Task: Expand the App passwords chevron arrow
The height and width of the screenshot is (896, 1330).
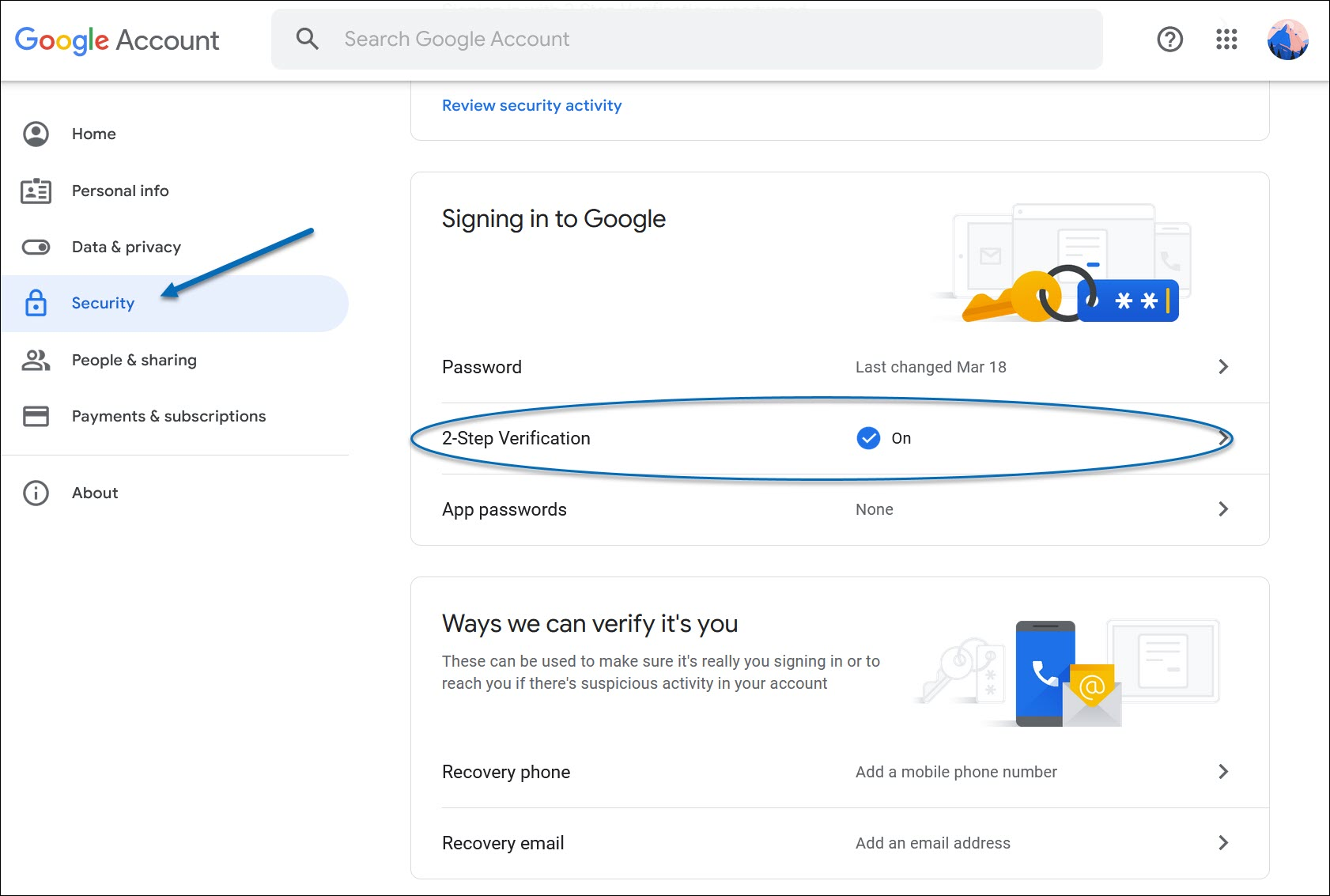Action: 1223,509
